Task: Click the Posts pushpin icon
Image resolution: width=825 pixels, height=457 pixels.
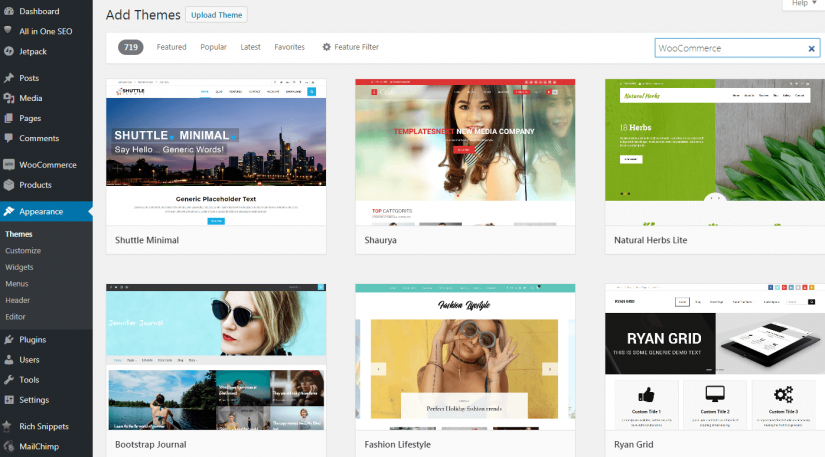Action: tap(9, 78)
